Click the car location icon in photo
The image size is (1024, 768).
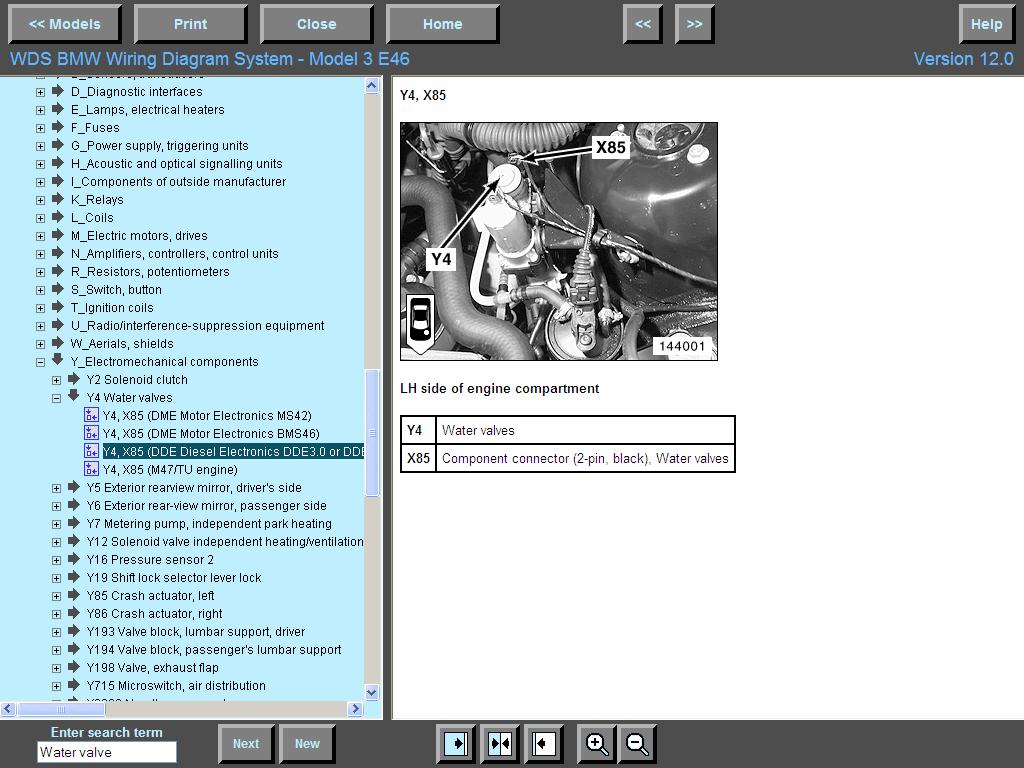(421, 320)
